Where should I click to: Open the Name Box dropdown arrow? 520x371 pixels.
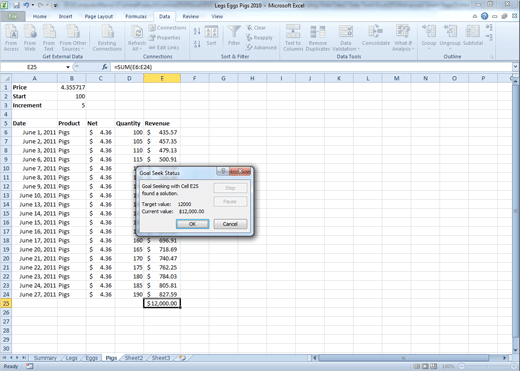(68, 67)
